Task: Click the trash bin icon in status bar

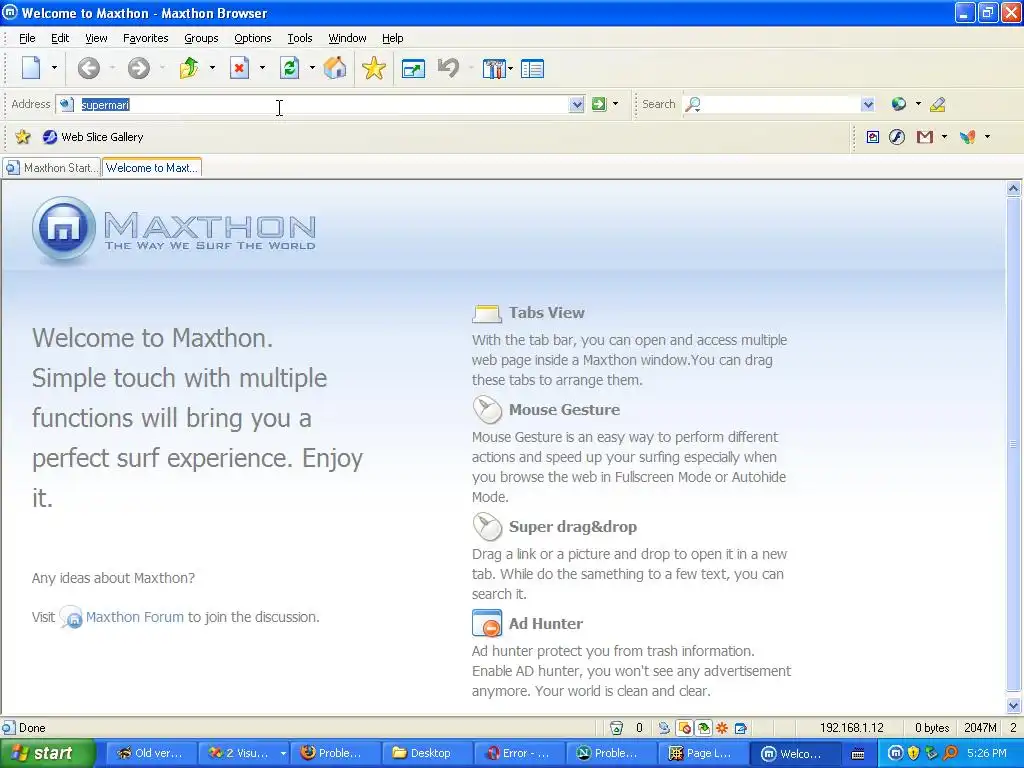Action: point(616,728)
